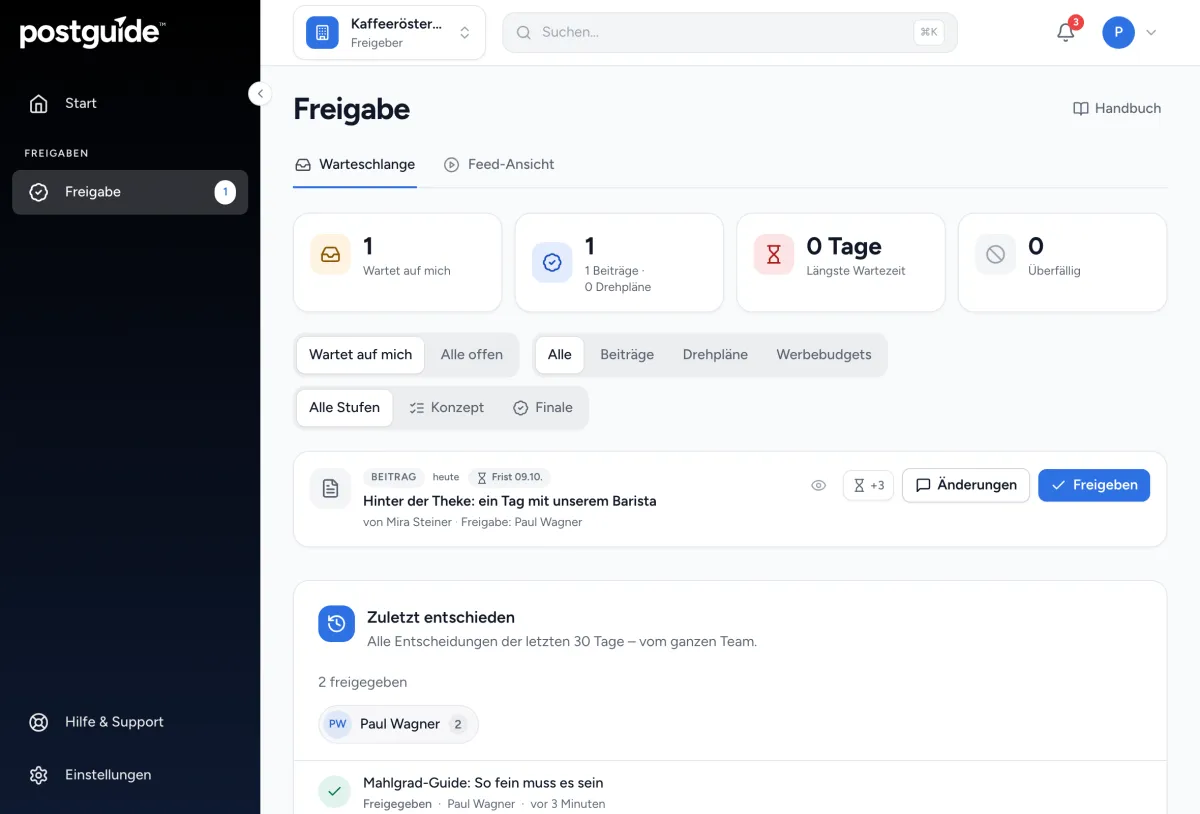The width and height of the screenshot is (1200, 814).
Task: Go to Start in the sidebar
Action: (x=130, y=103)
